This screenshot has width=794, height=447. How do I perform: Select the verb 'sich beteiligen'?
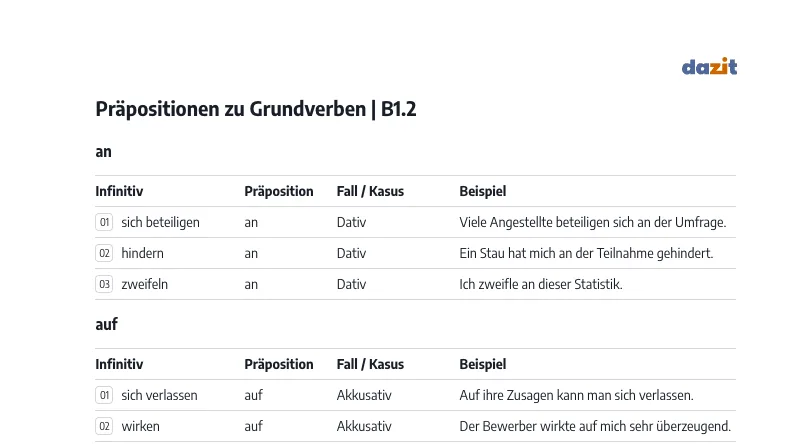point(161,222)
